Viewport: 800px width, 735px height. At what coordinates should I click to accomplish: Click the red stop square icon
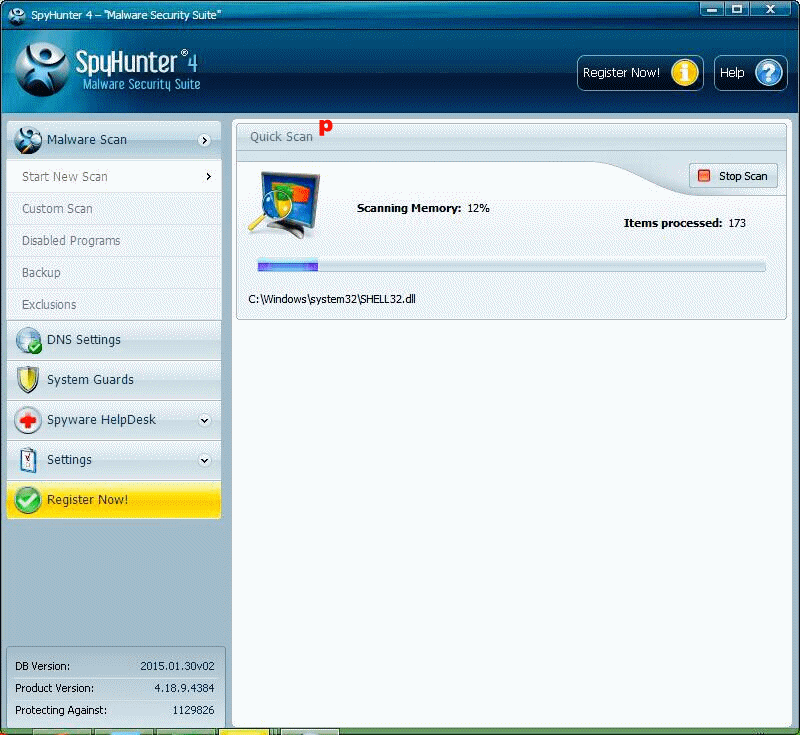(704, 176)
